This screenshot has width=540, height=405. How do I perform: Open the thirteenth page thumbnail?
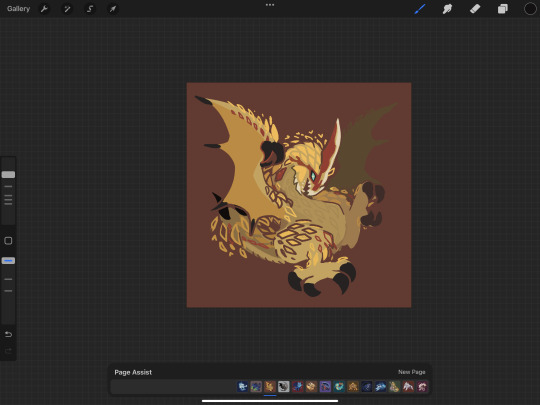pyautogui.click(x=408, y=386)
